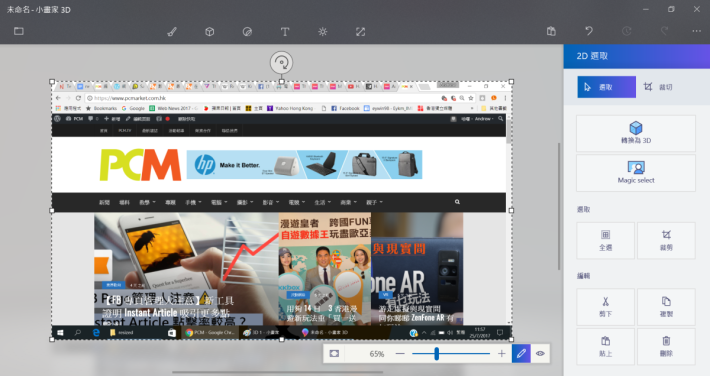Click the Paste icon in the top toolbar
This screenshot has height=376, width=710.
coord(551,31)
